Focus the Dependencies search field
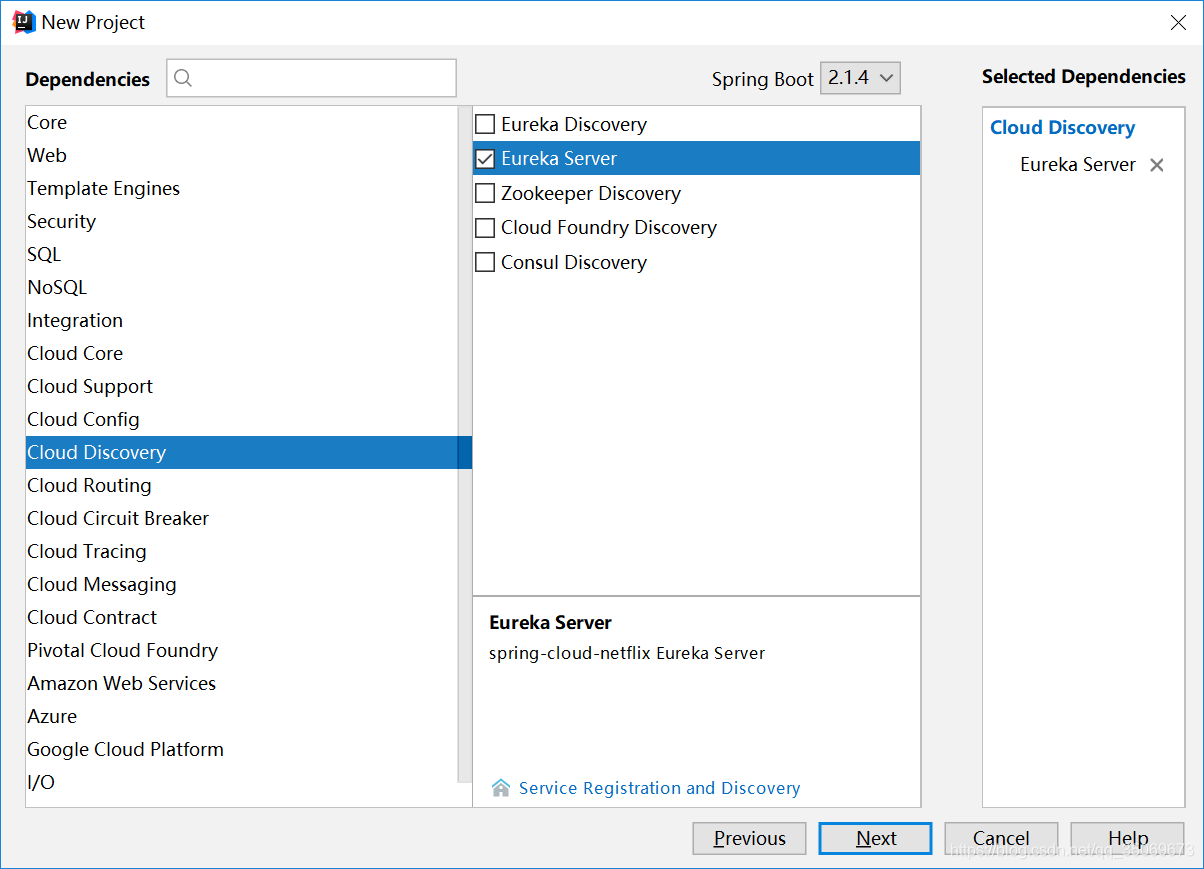This screenshot has width=1204, height=869. 311,78
